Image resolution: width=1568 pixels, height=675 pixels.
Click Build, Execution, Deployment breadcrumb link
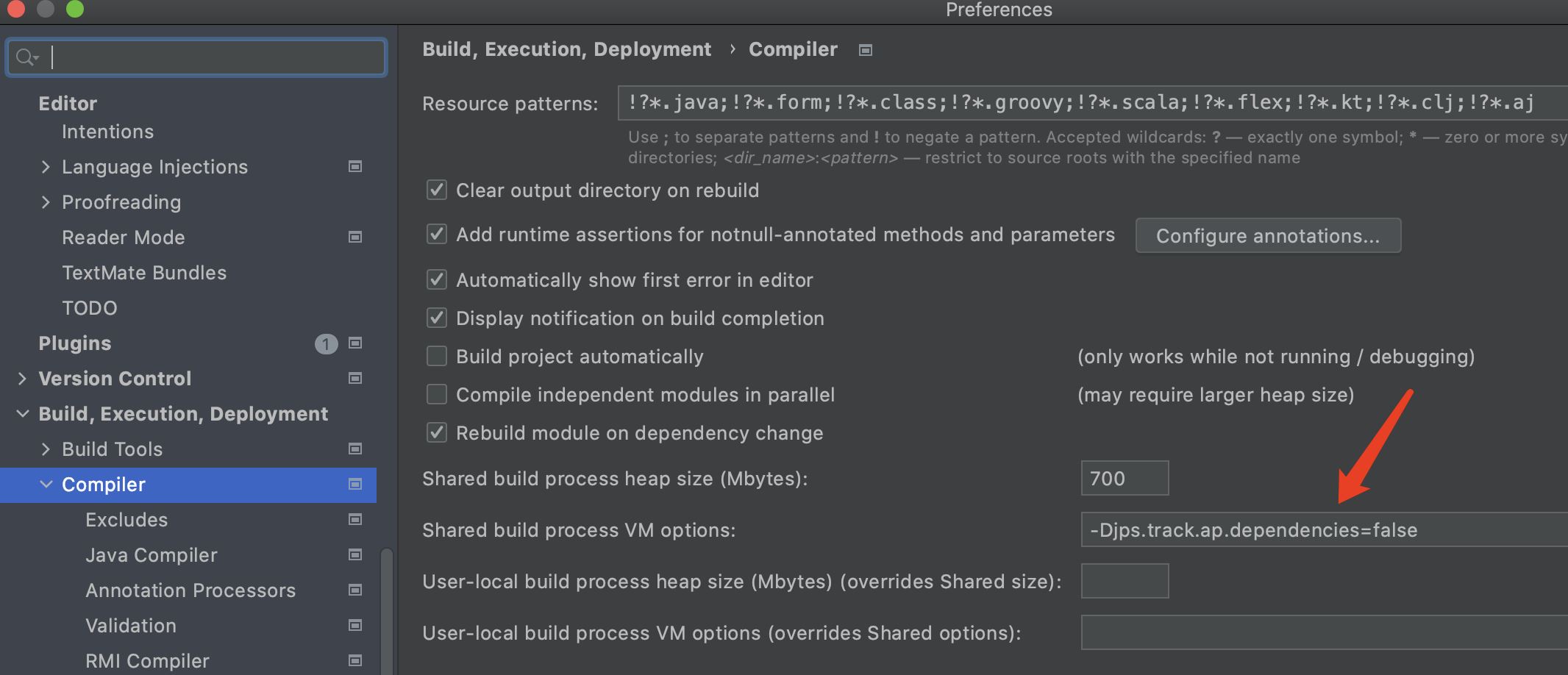[566, 49]
